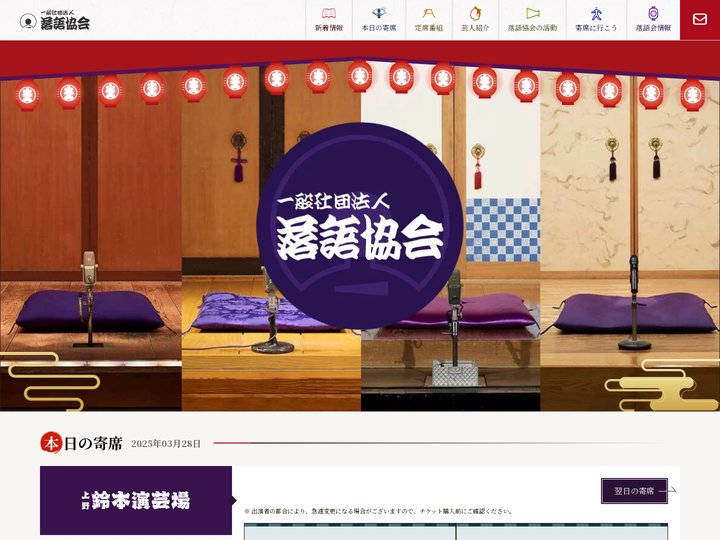The height and width of the screenshot is (540, 720).
Task: Click the central 一般社団法人 落語協会 emblem
Action: point(360,226)
